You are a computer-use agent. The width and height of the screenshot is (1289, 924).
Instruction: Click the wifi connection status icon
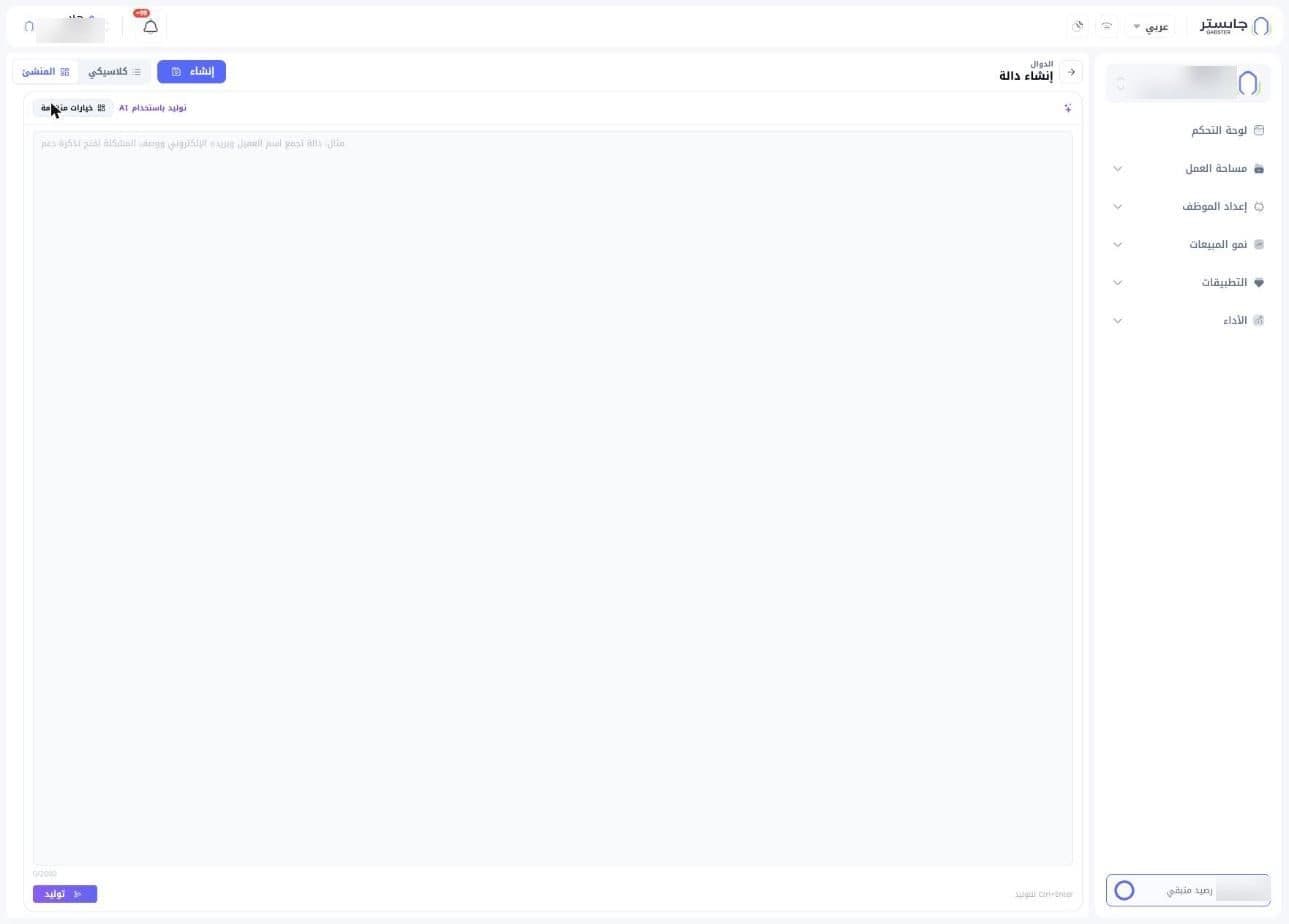coord(1107,26)
